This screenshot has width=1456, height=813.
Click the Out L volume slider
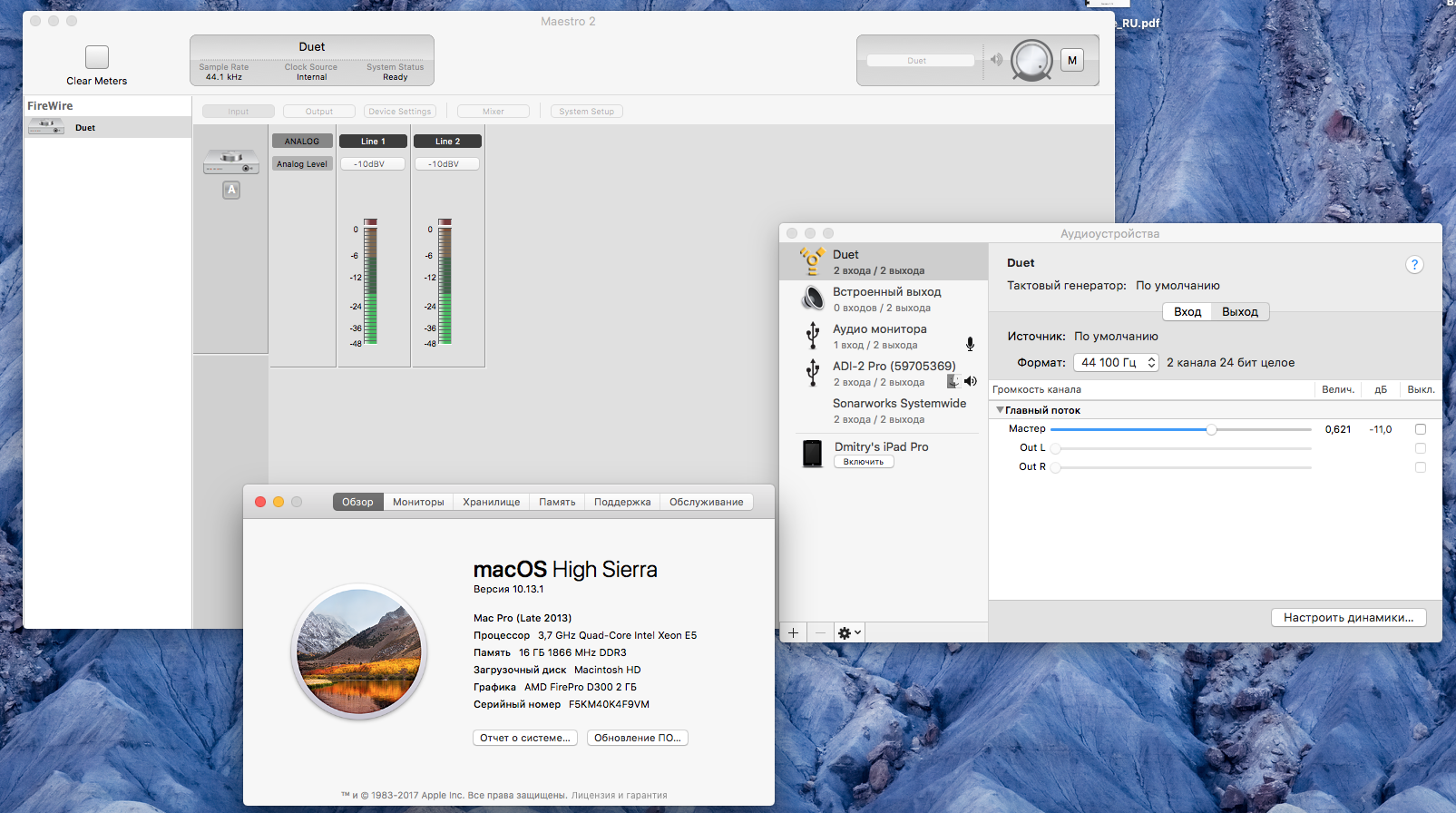coord(1181,448)
